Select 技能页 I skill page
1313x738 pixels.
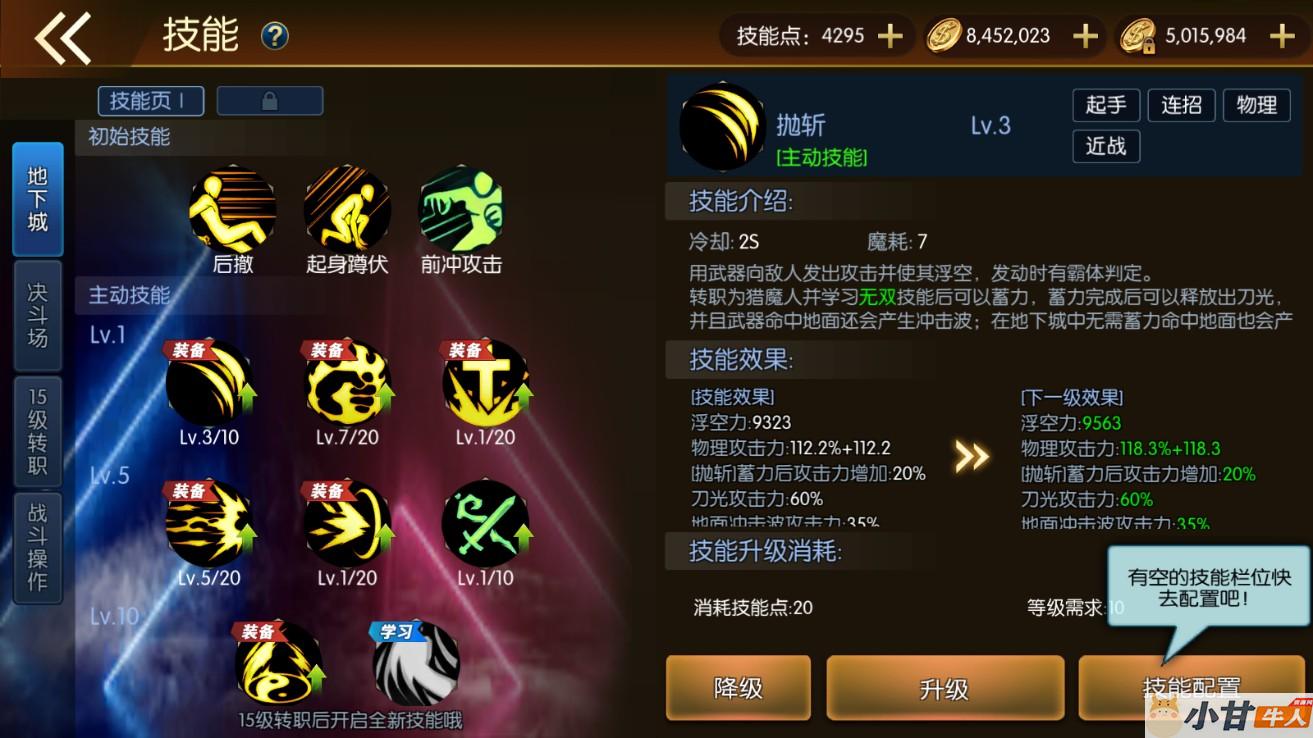pos(151,101)
